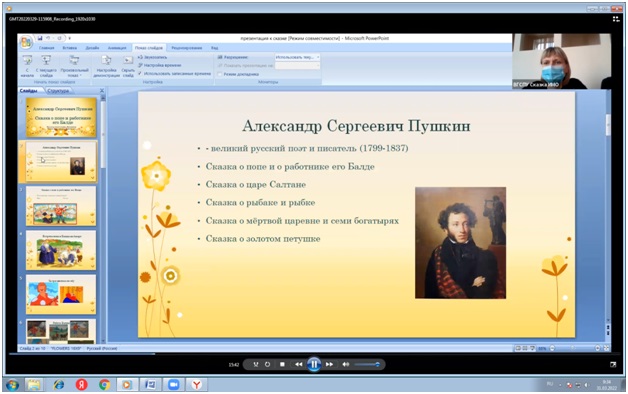Switch to the 'Вставка' ribbon tab
628x394 pixels.
coord(70,48)
